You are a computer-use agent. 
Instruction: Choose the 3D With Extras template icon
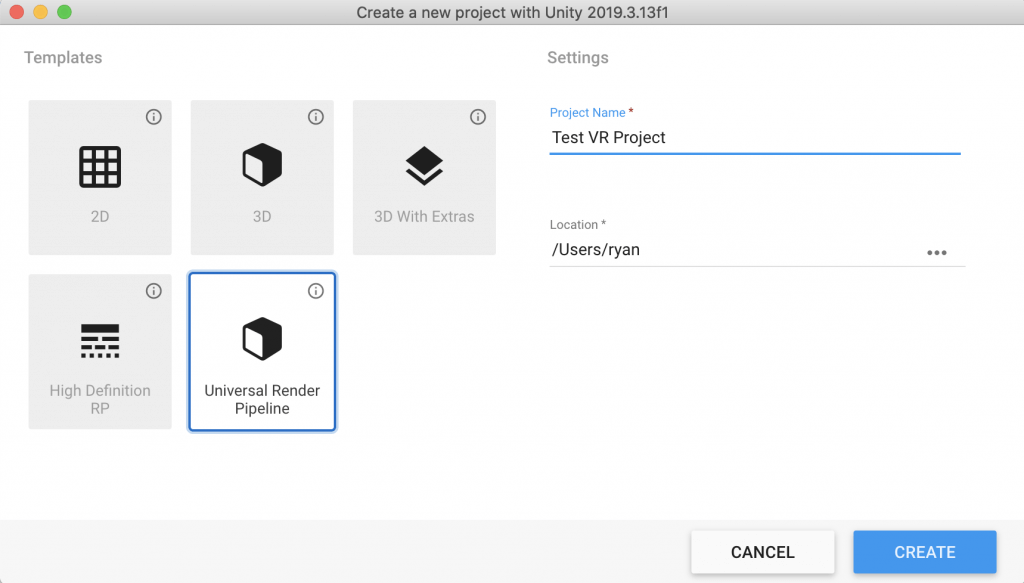pyautogui.click(x=424, y=165)
